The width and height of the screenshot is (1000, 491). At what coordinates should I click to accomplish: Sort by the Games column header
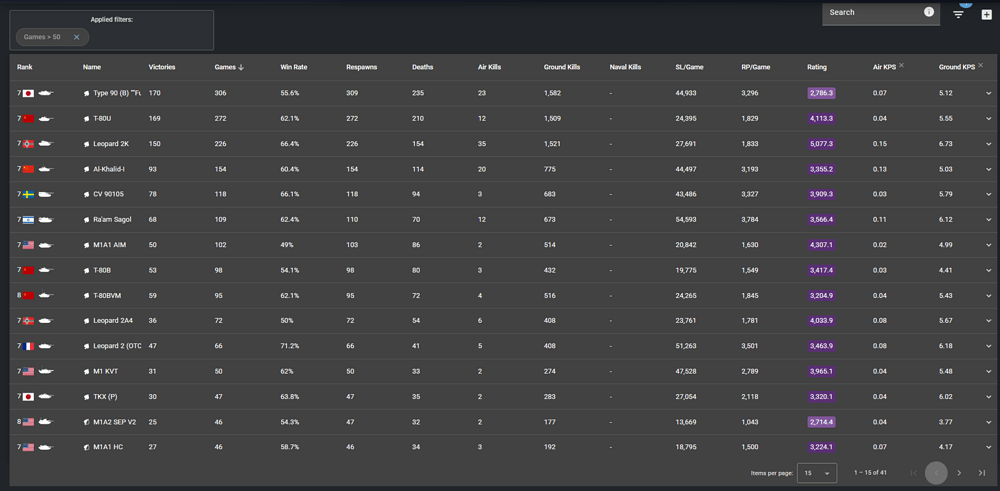pyautogui.click(x=225, y=67)
